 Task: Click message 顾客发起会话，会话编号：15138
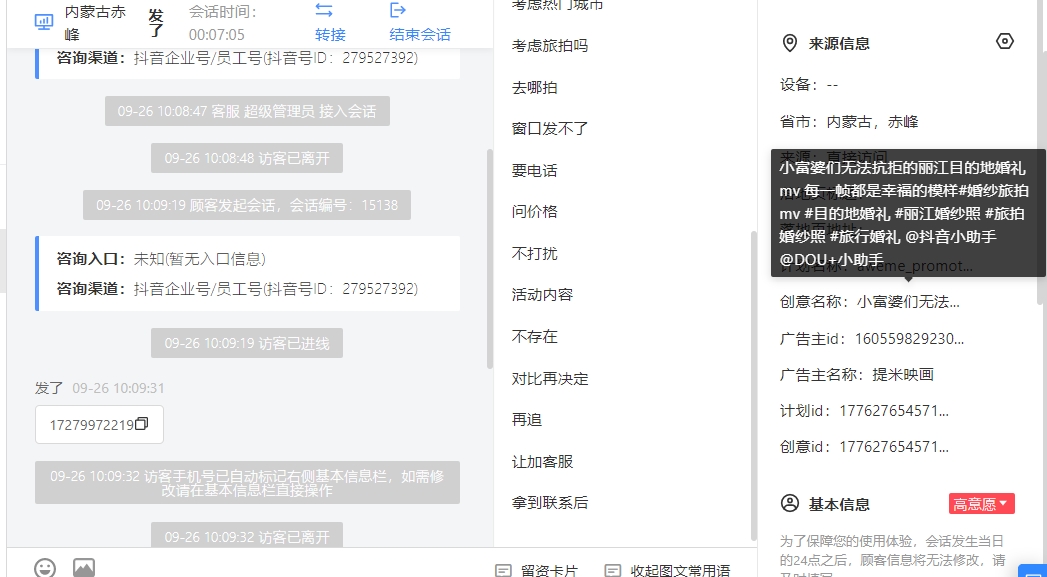tap(247, 205)
